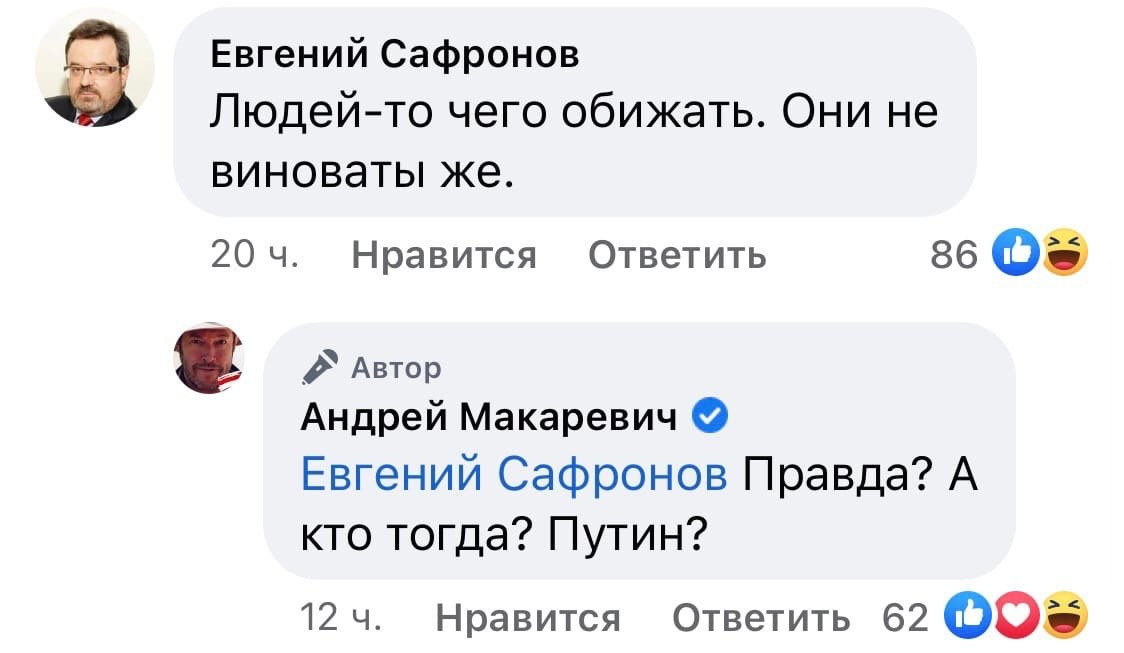
Task: Click the blue thumbs-up reaction beside 86
Action: tap(1016, 252)
